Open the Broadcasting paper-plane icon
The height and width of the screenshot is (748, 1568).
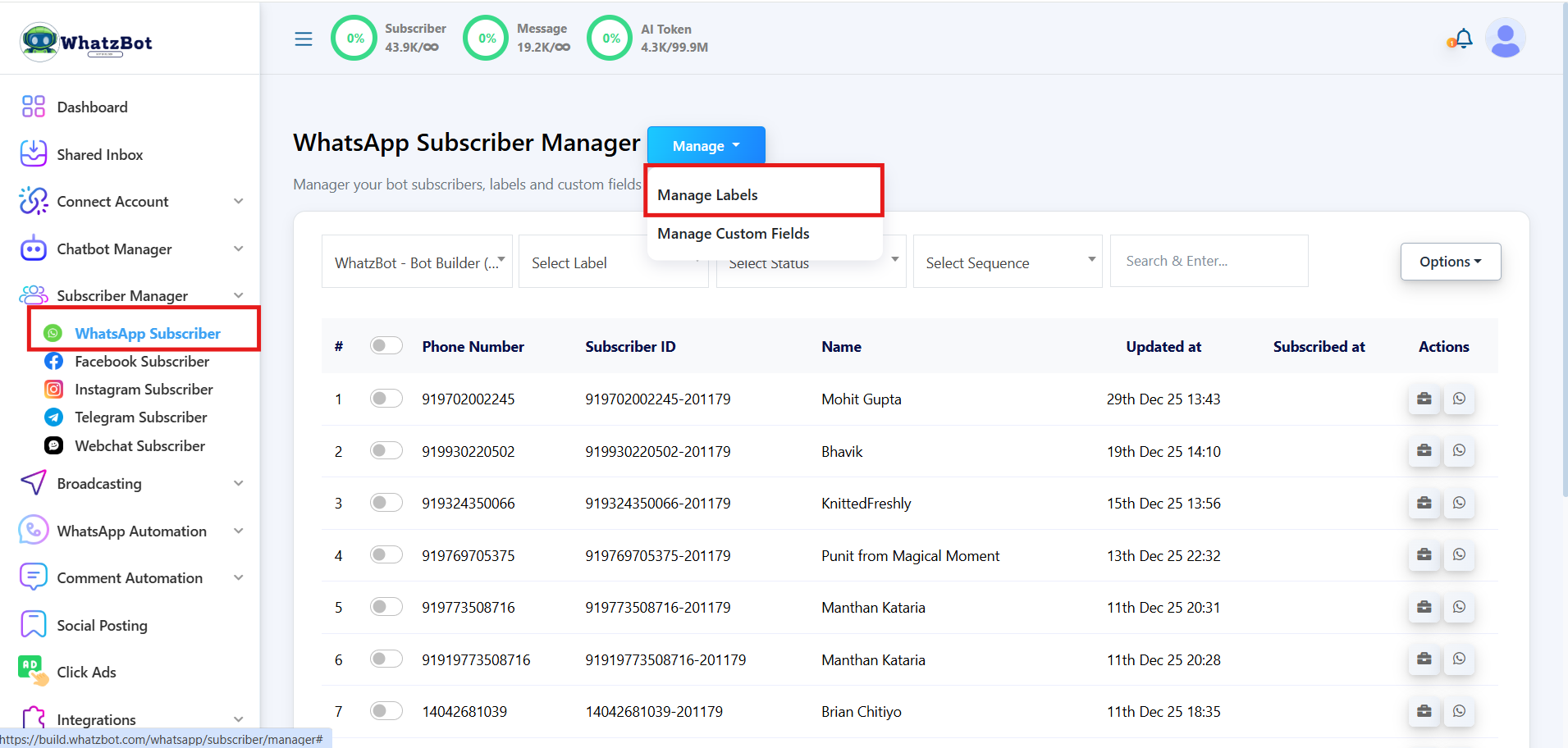pos(33,483)
